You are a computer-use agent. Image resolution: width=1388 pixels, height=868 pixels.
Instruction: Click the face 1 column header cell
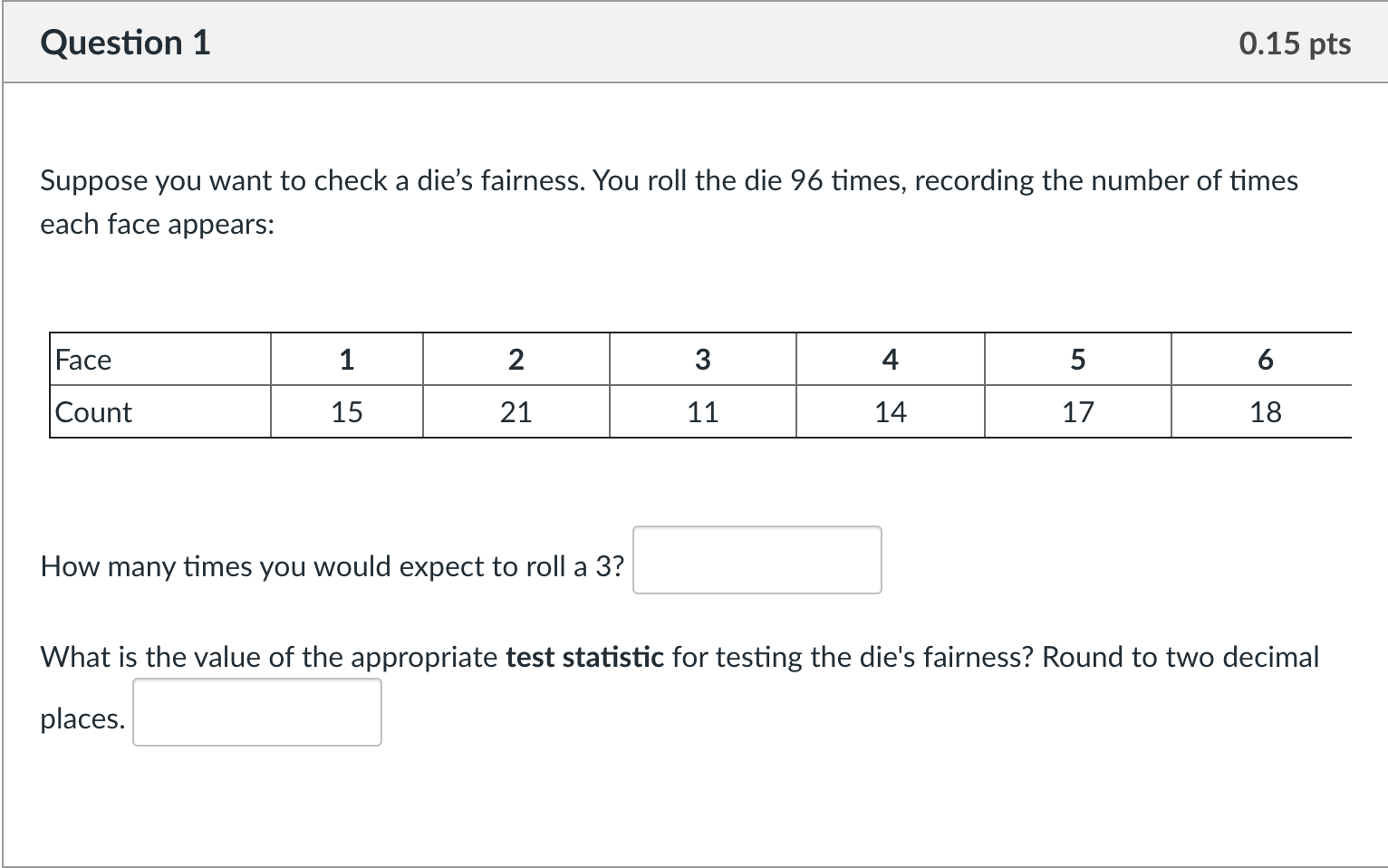click(347, 360)
